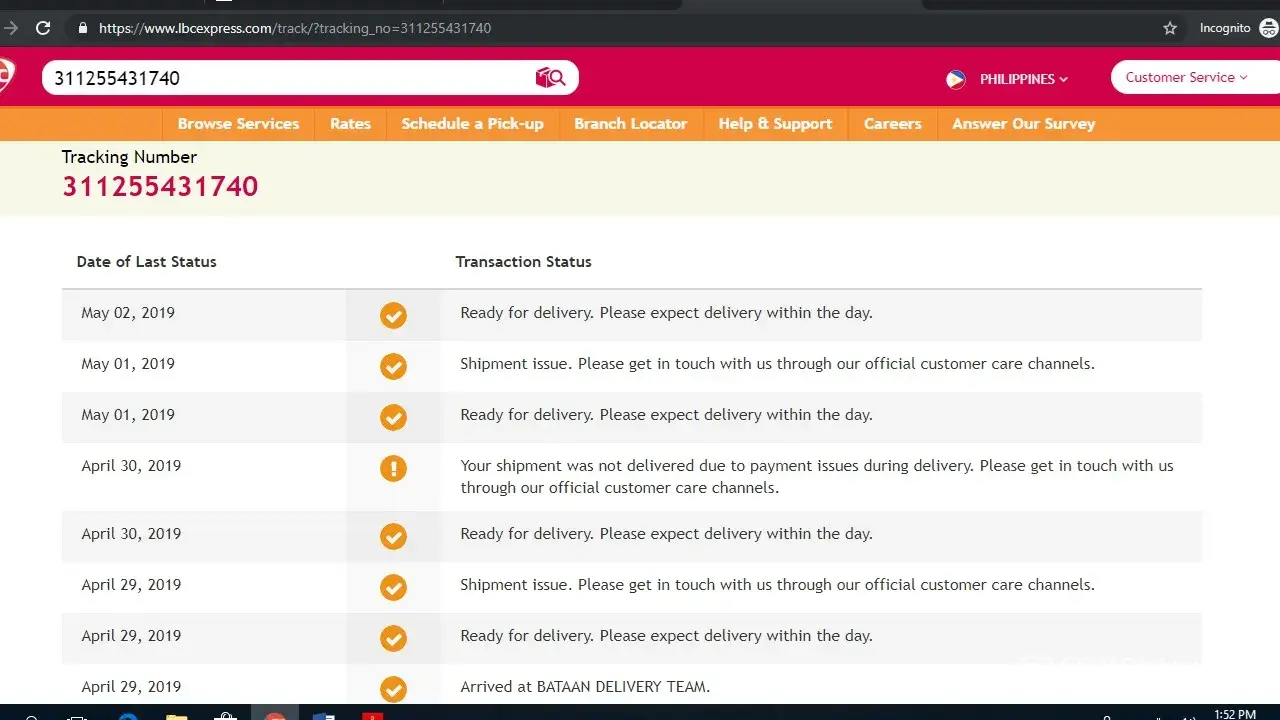Bookmark this page with the star icon
The height and width of the screenshot is (720, 1280).
[1170, 28]
